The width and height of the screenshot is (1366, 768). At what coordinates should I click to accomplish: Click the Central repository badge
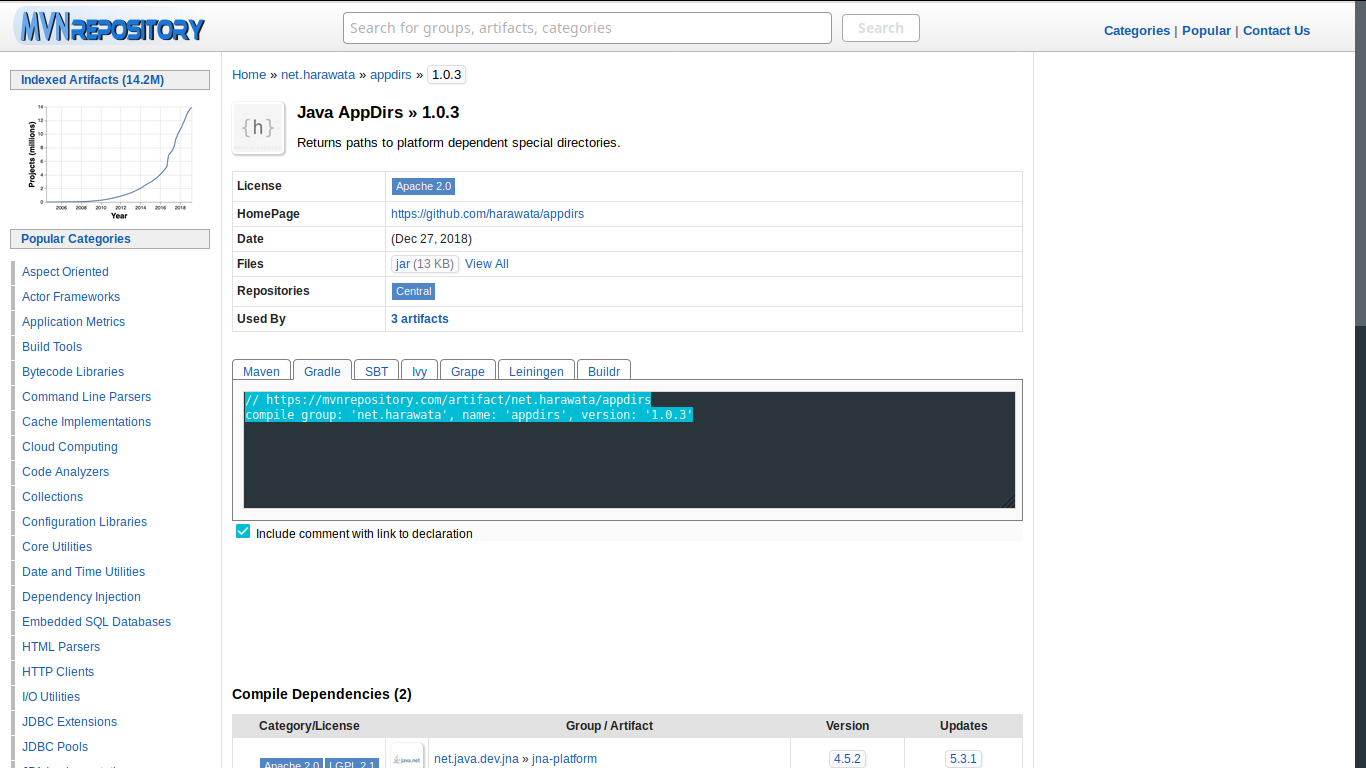413,291
